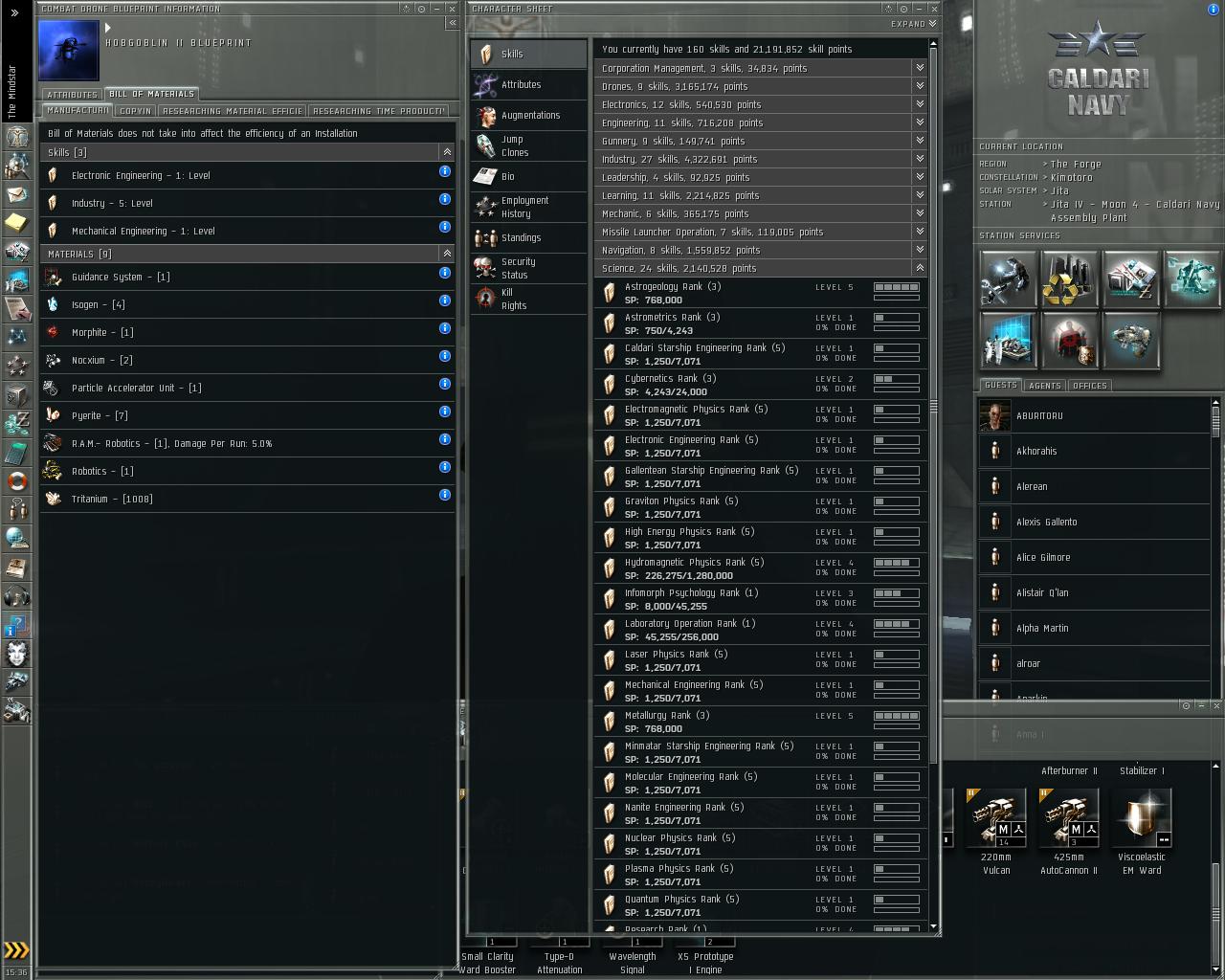Collapse the Skills [3] section
This screenshot has height=980, width=1225.
coord(446,152)
